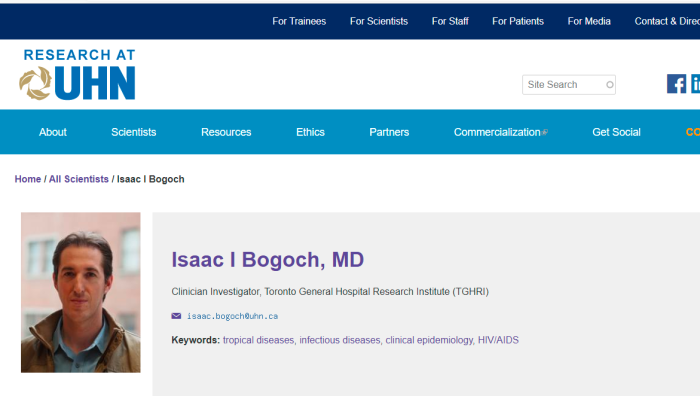700x396 pixels.
Task: Open the For Patients menu
Action: [x=518, y=21]
